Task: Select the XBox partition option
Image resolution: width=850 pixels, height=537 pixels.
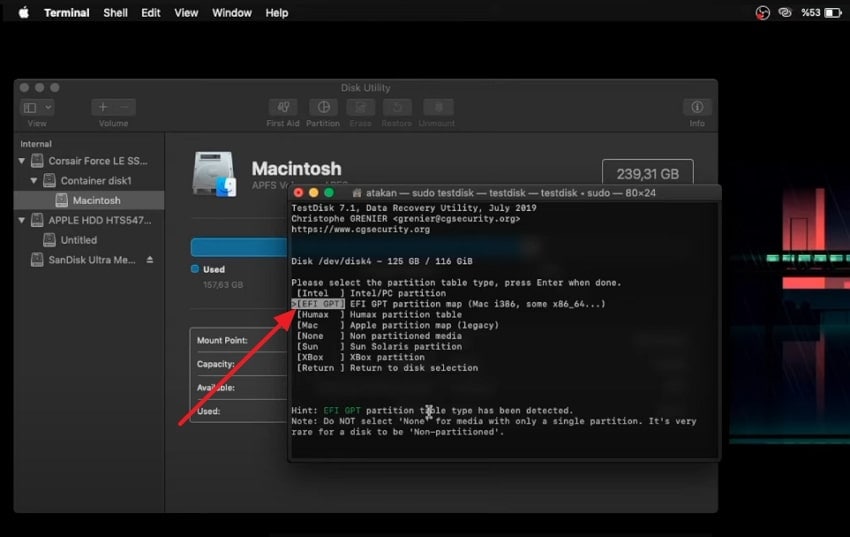Action: point(360,357)
